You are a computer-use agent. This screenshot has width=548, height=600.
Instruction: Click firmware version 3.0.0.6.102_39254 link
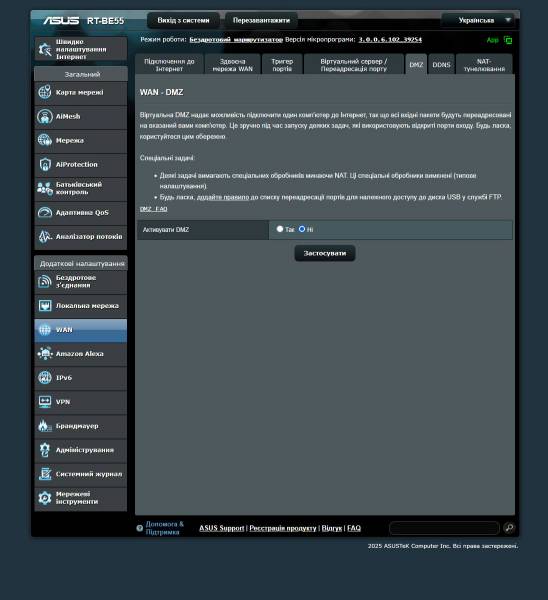pos(390,39)
